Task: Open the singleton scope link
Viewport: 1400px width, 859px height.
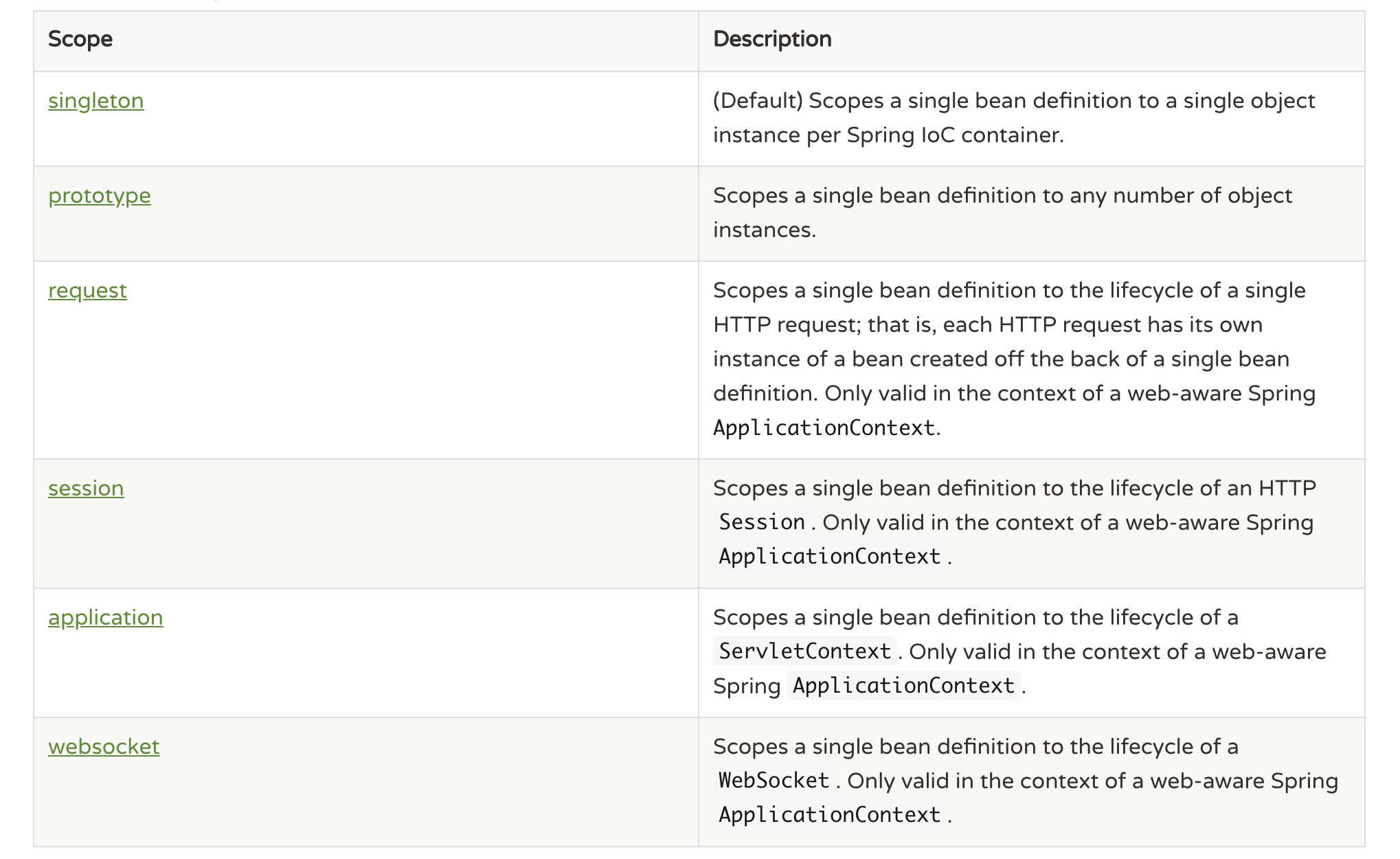Action: coord(96,101)
